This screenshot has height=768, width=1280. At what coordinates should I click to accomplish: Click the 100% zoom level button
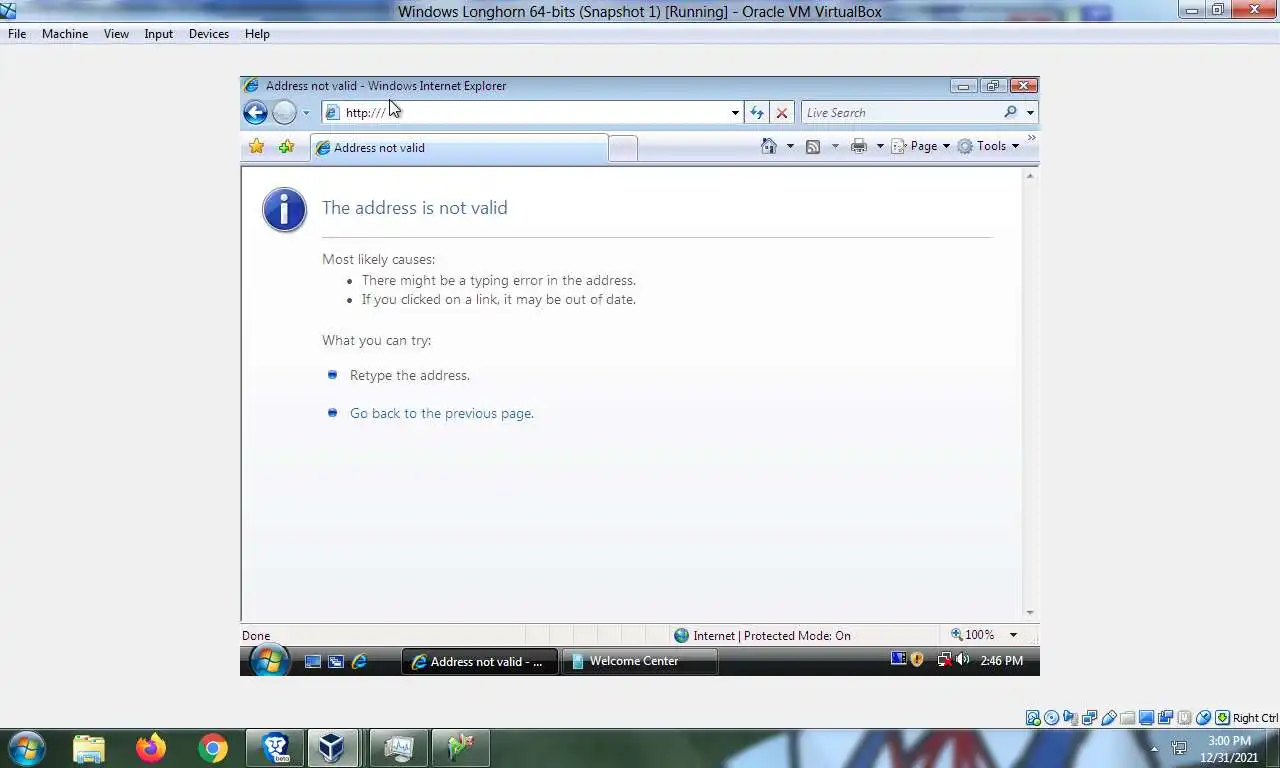972,635
